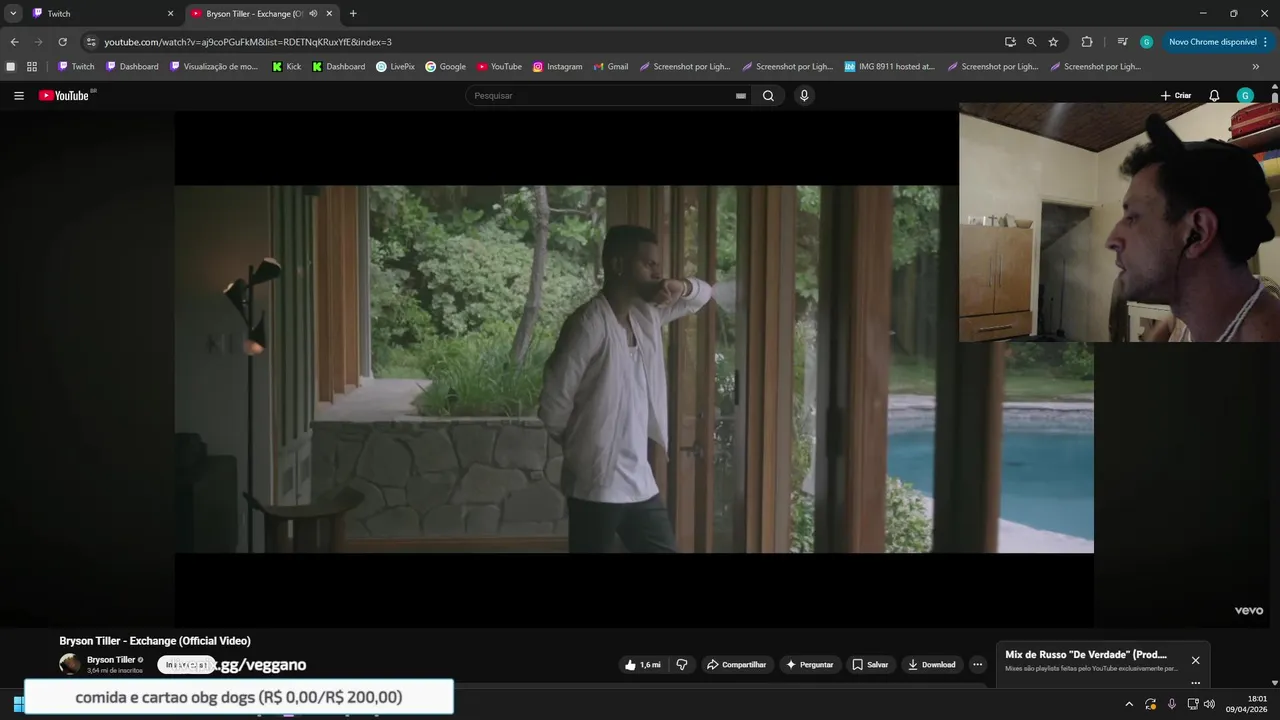Open the media control icon in toolbar
Image resolution: width=1280 pixels, height=720 pixels.
pyautogui.click(x=1122, y=42)
